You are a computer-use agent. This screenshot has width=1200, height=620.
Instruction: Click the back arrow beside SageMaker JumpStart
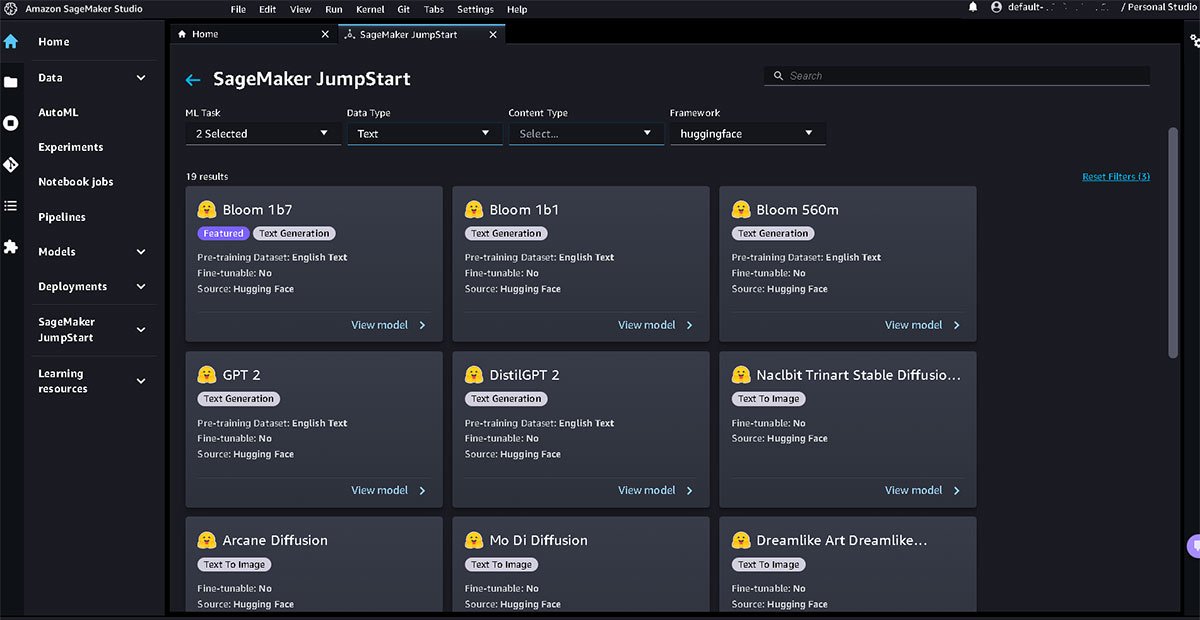(194, 80)
